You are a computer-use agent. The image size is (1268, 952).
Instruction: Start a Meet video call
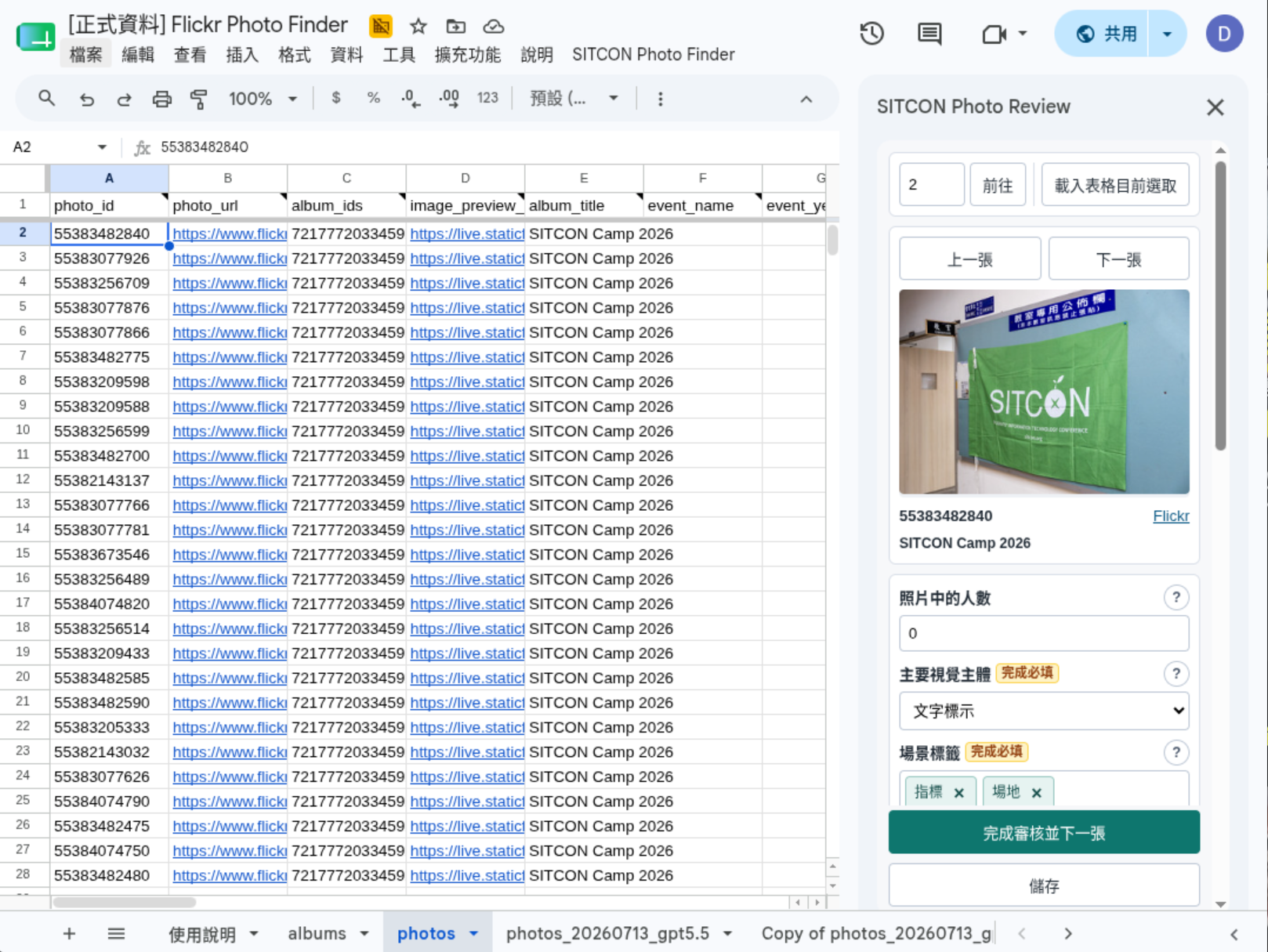pyautogui.click(x=994, y=34)
